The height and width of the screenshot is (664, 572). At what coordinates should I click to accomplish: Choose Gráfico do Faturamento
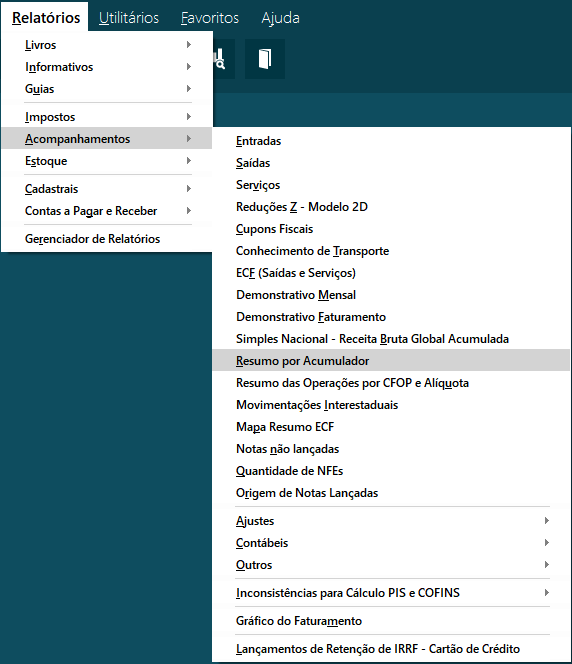point(391,621)
